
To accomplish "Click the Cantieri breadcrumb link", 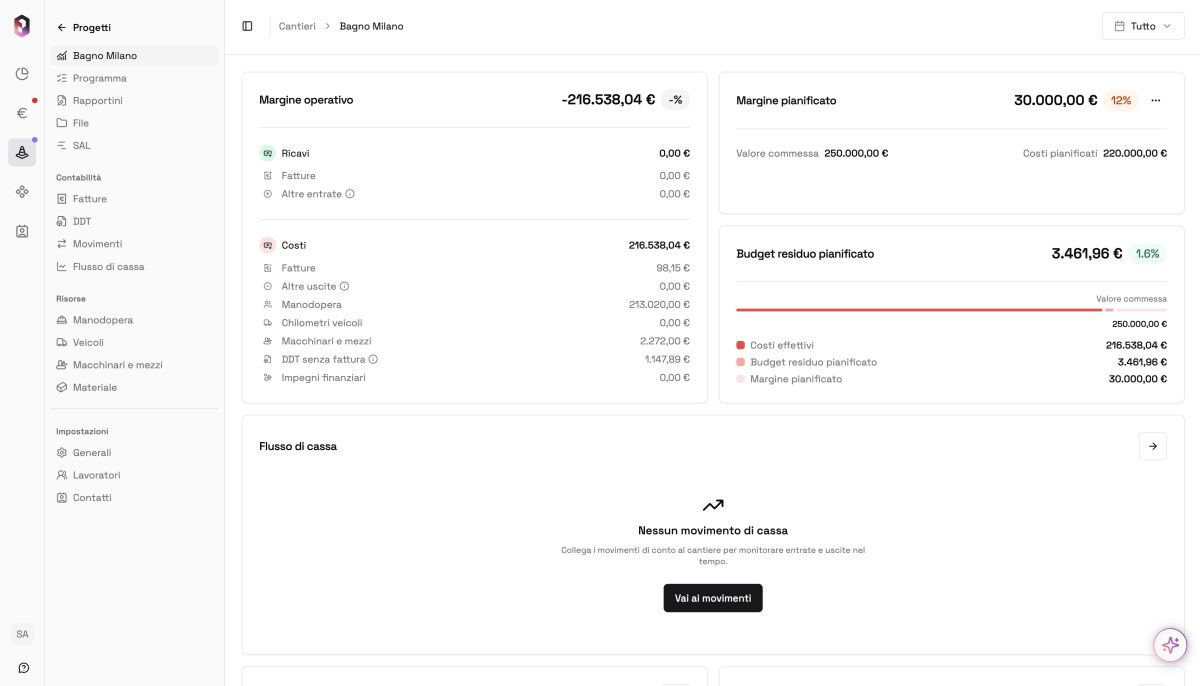I will 297,26.
